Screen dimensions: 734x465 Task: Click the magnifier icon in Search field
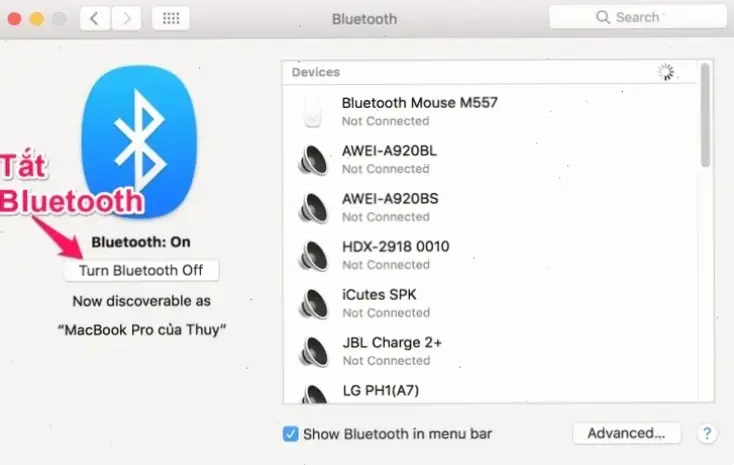coord(602,17)
